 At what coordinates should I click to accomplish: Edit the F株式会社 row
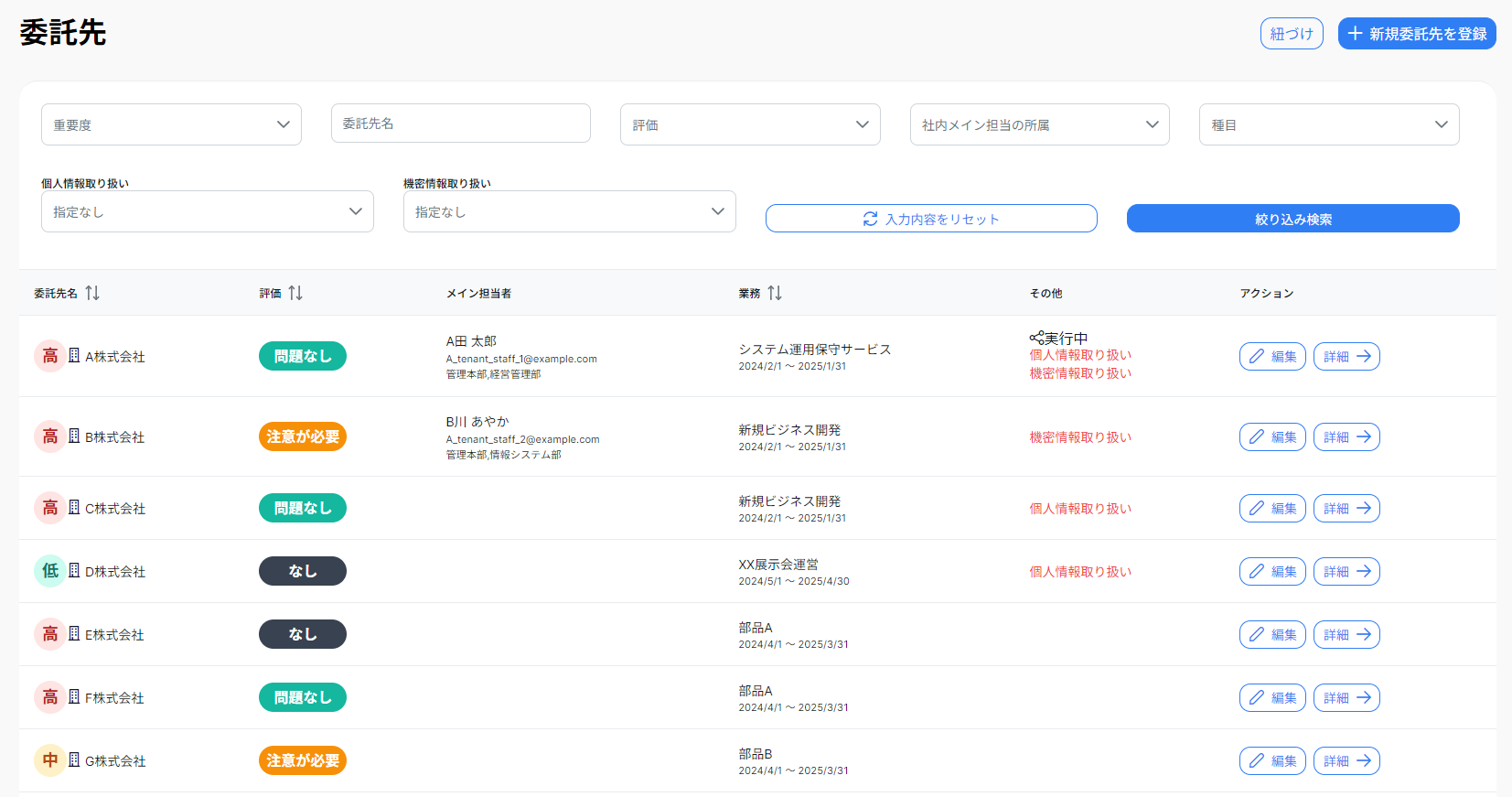(x=1272, y=697)
